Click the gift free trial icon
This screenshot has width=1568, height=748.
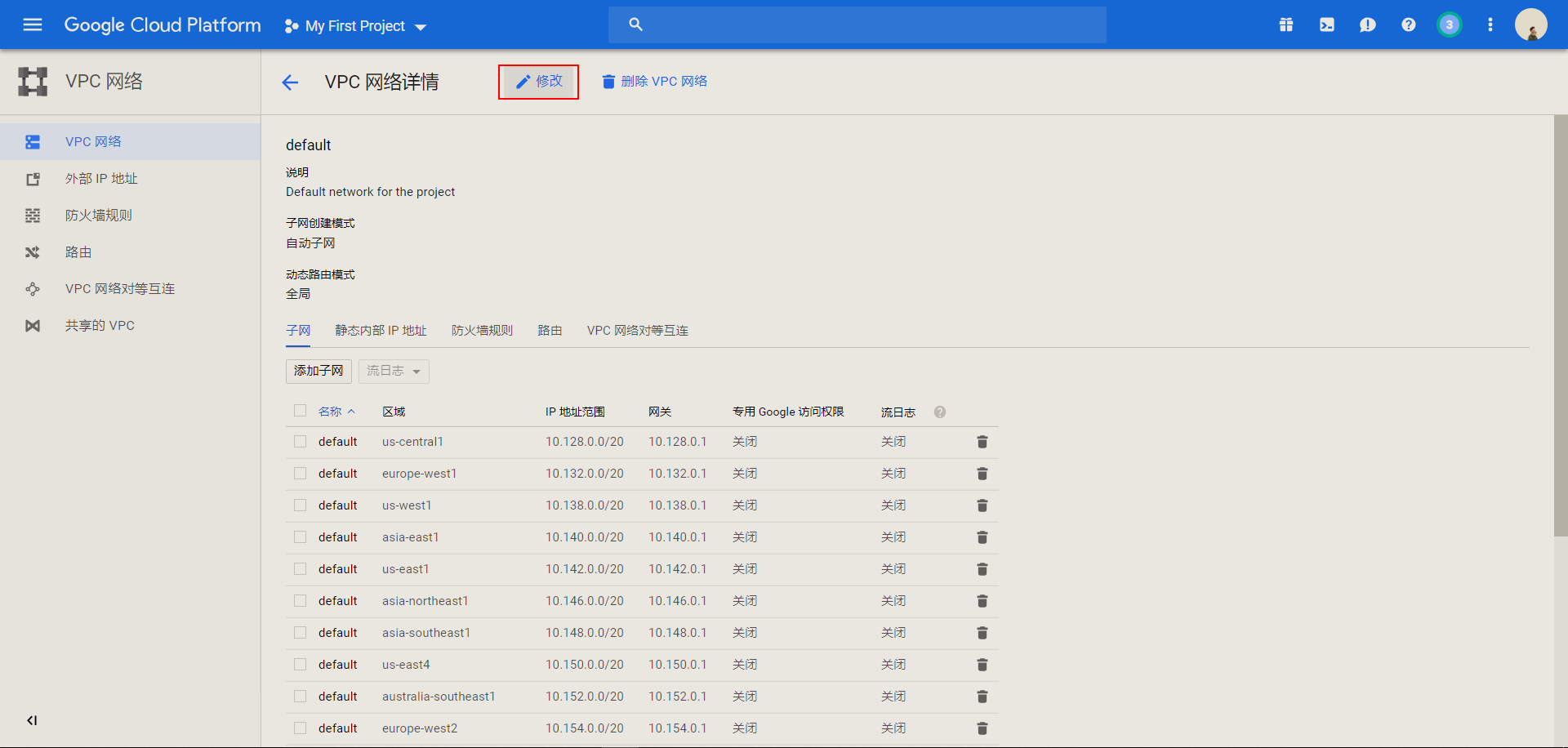click(x=1286, y=24)
